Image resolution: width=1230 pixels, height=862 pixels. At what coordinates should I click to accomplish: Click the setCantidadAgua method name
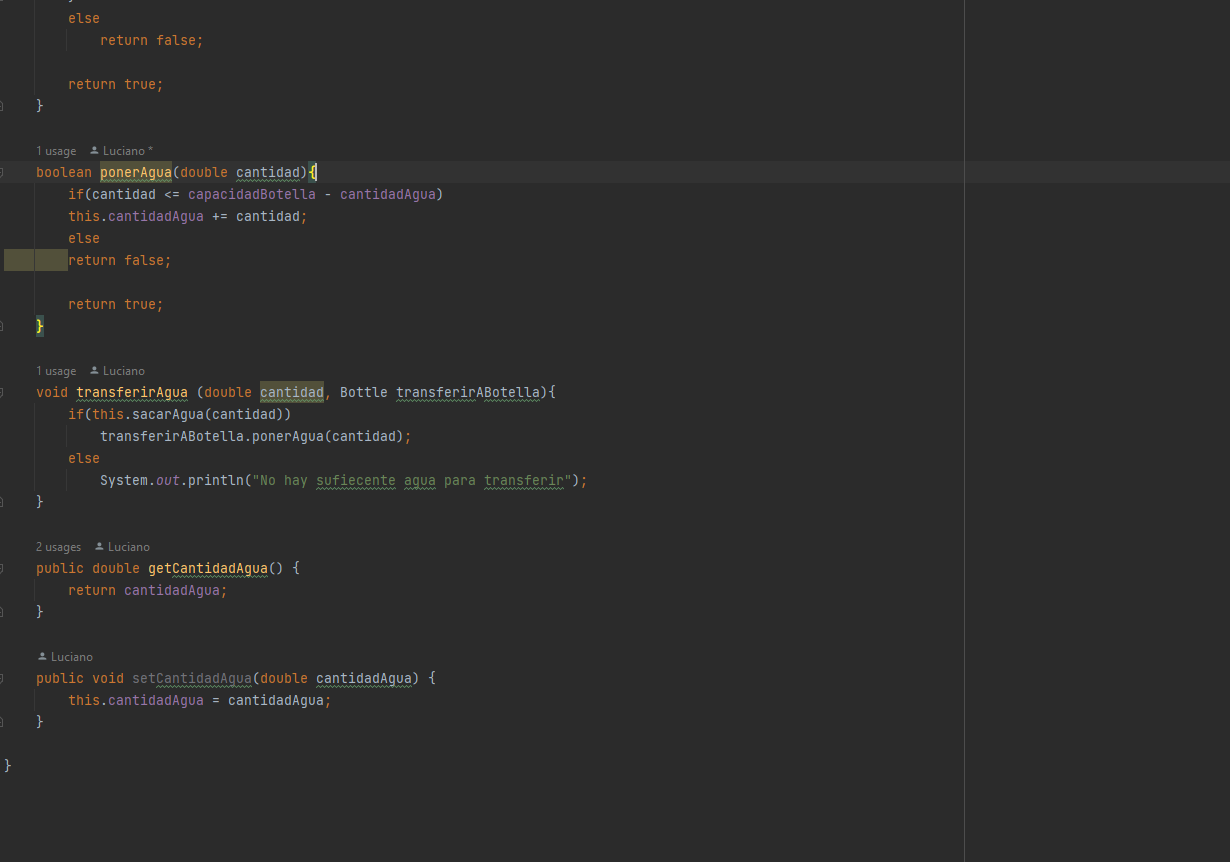[192, 678]
